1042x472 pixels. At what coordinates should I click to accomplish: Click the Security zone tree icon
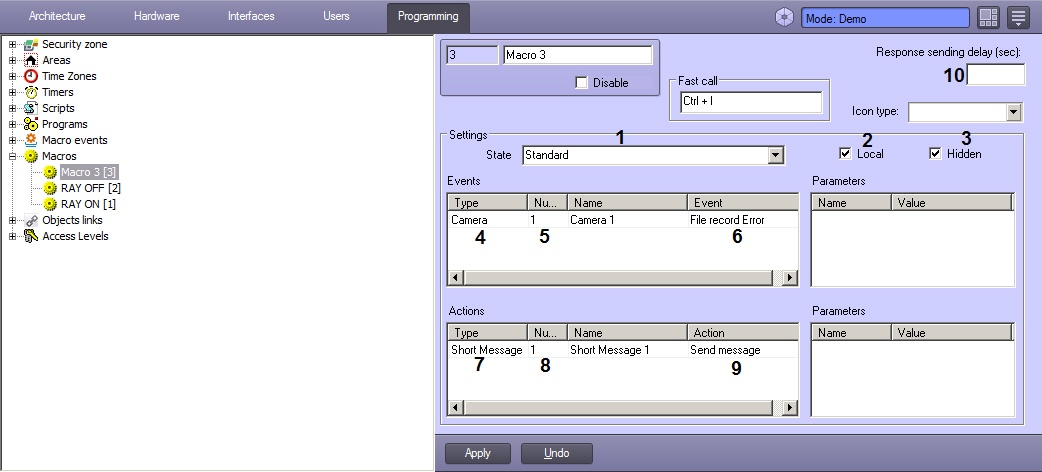pyautogui.click(x=31, y=45)
